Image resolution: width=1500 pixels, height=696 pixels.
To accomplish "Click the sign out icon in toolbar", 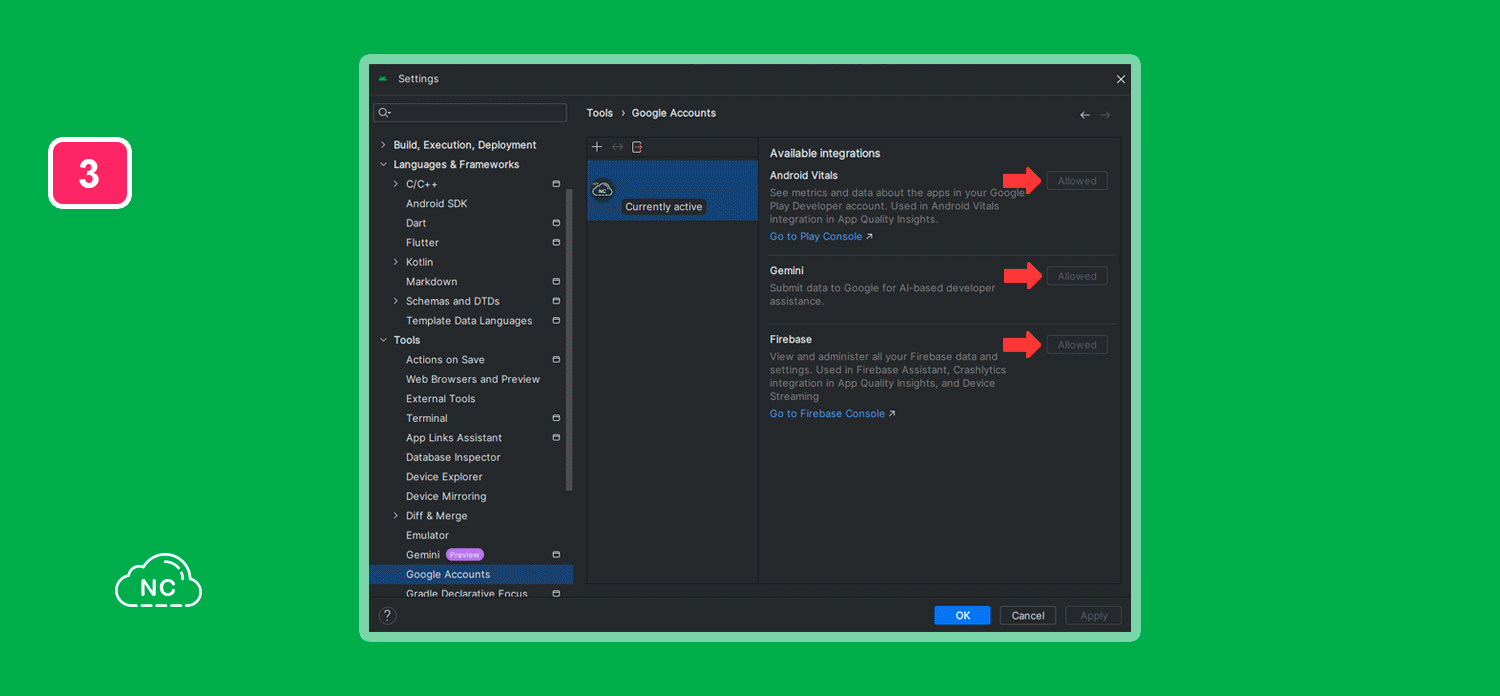I will tap(637, 147).
